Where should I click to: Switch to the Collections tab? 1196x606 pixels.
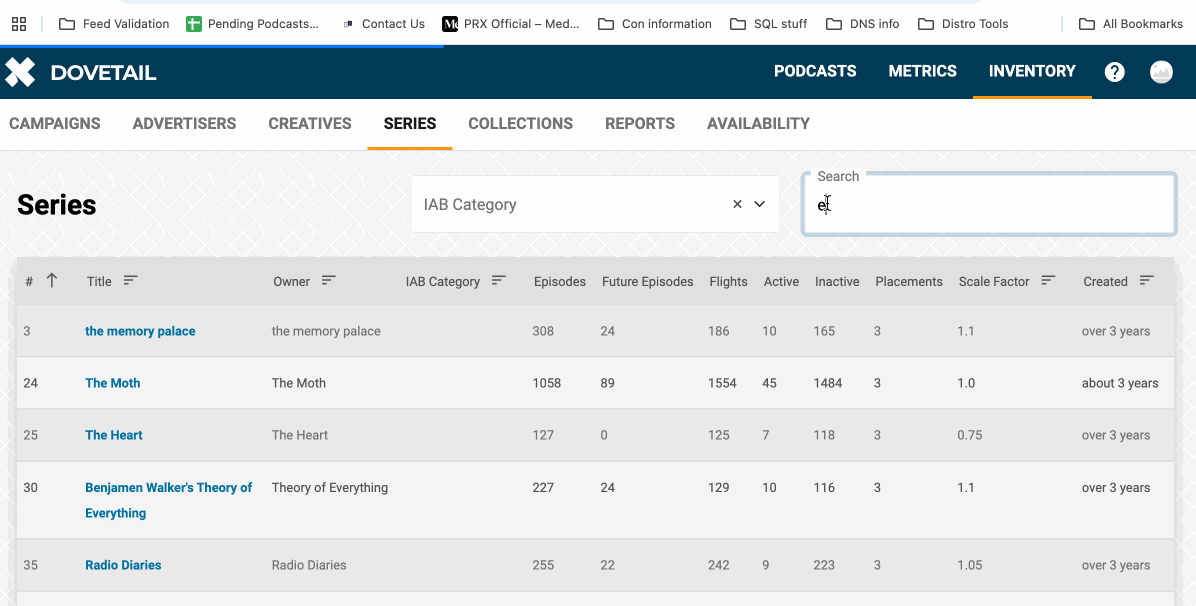coord(520,124)
